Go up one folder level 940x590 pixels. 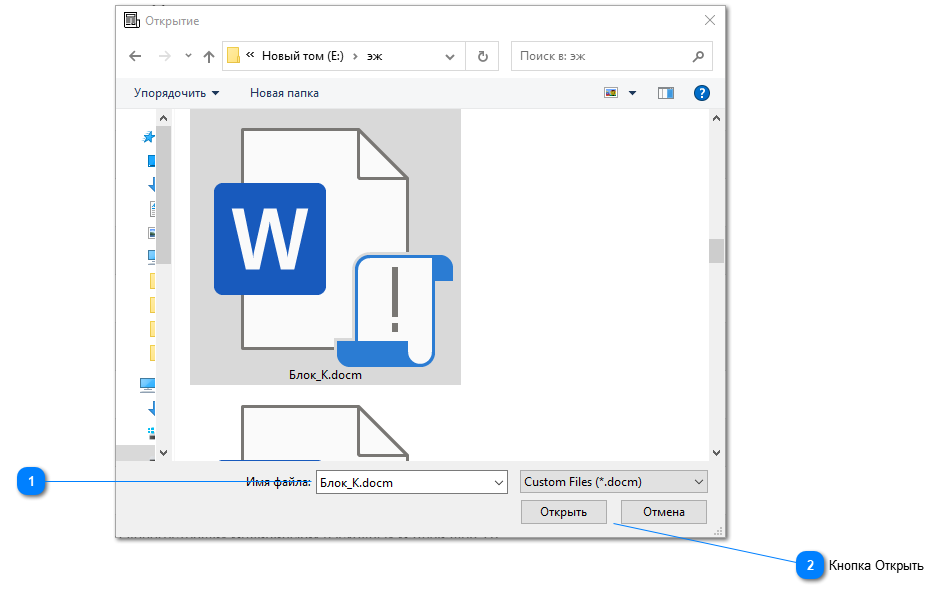[x=208, y=57]
